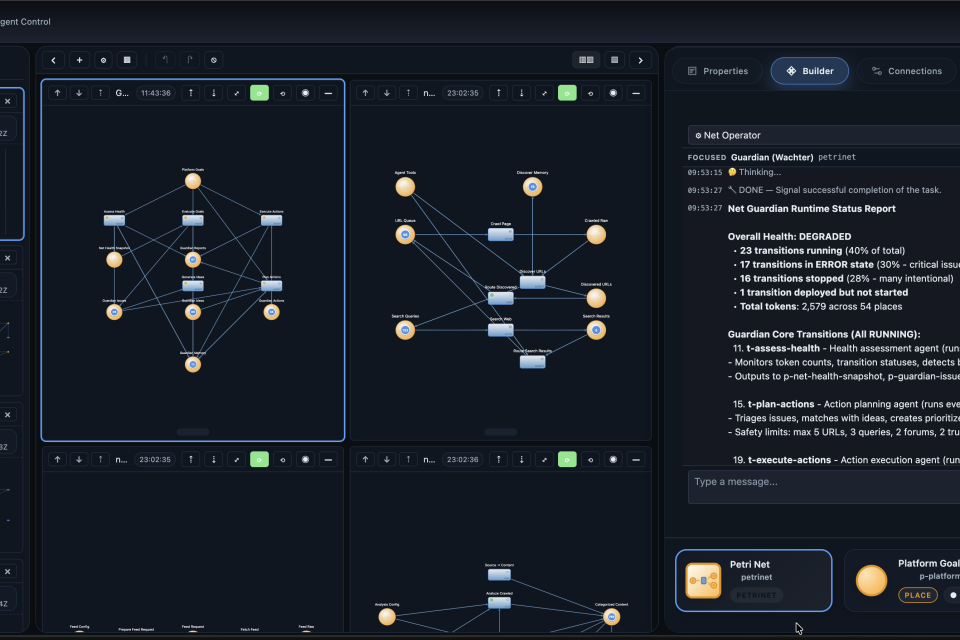Image resolution: width=960 pixels, height=640 pixels.
Task: Click the stop square in top toolbar
Action: click(127, 60)
